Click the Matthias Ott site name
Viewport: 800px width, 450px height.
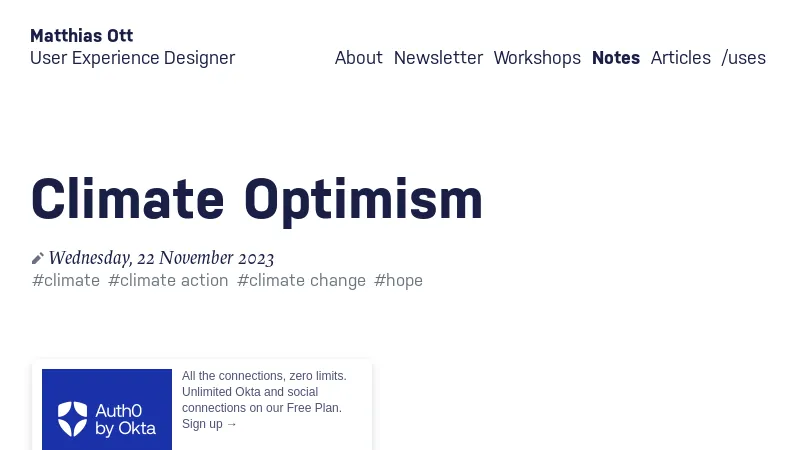coord(81,36)
